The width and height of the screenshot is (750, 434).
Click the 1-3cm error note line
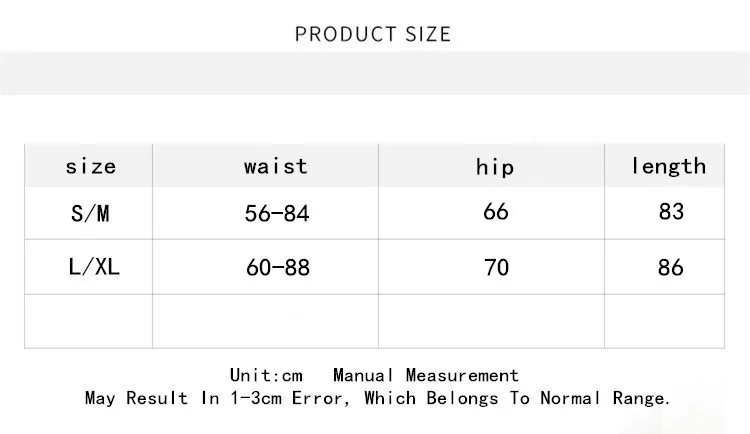(x=377, y=398)
